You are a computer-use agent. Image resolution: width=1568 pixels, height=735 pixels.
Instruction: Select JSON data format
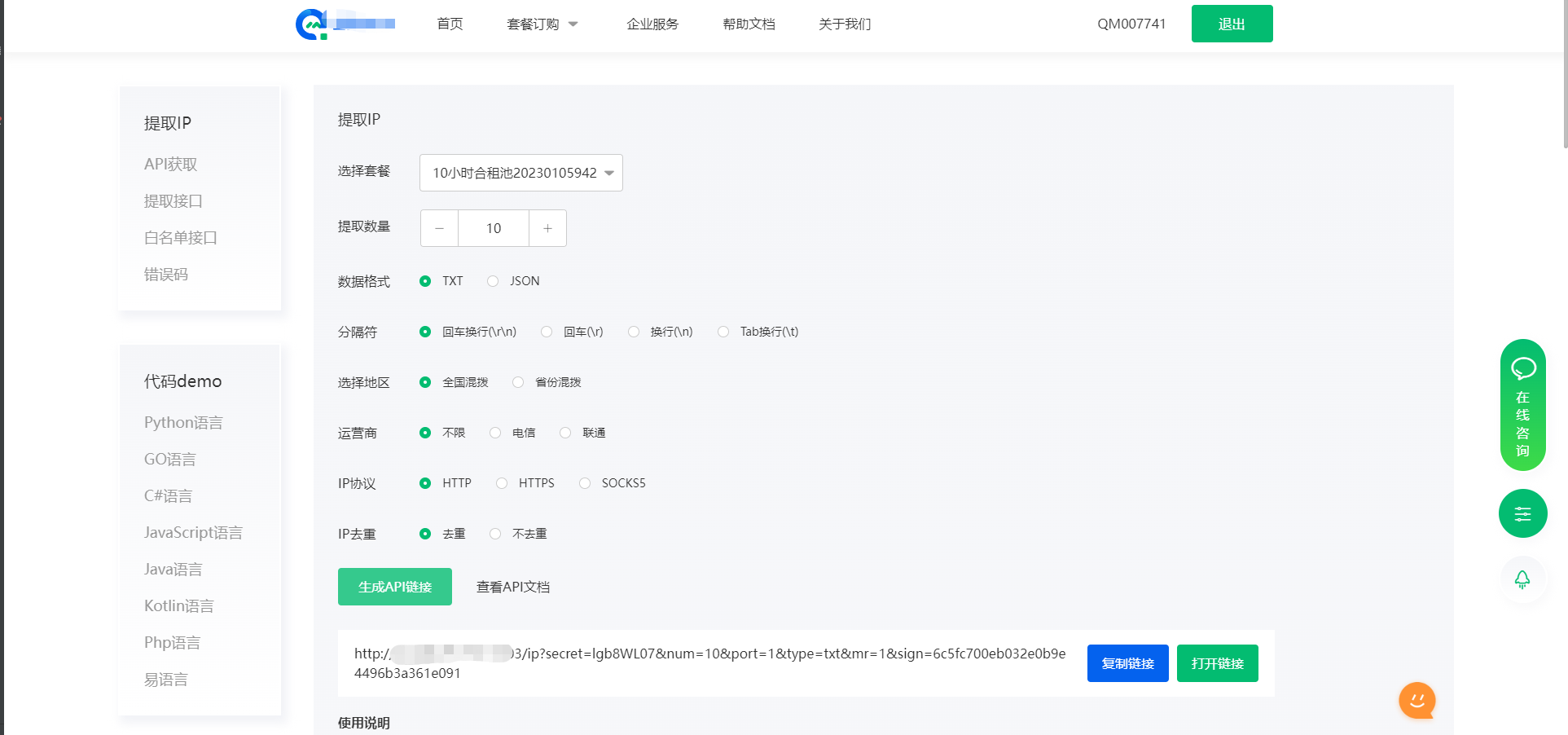tap(513, 281)
